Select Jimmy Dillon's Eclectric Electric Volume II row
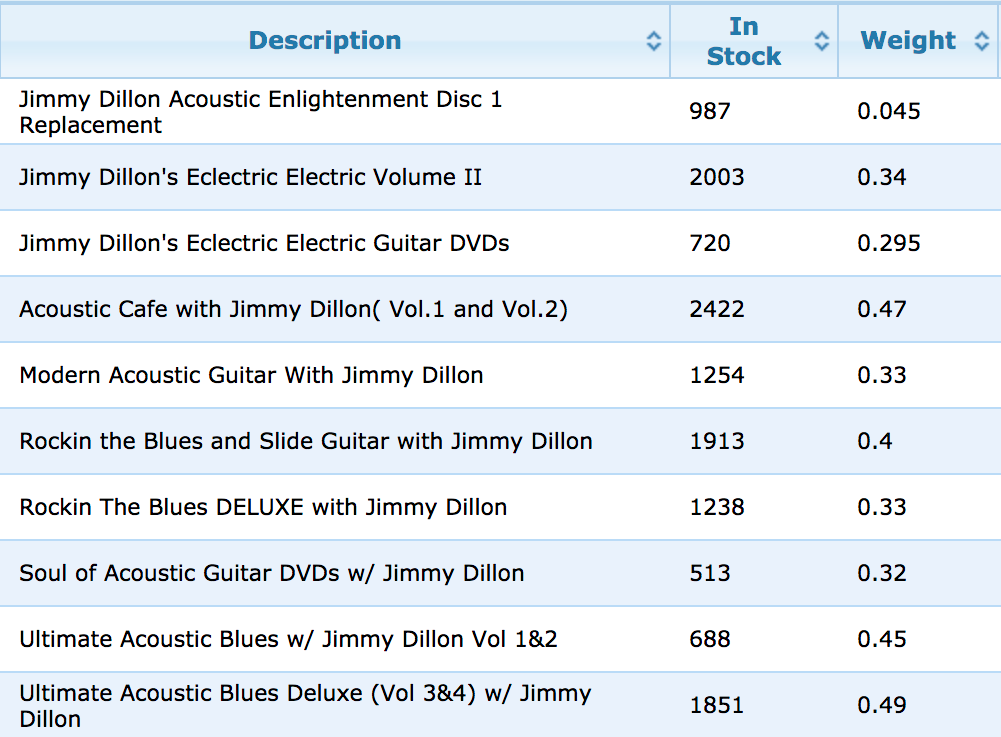 click(500, 177)
